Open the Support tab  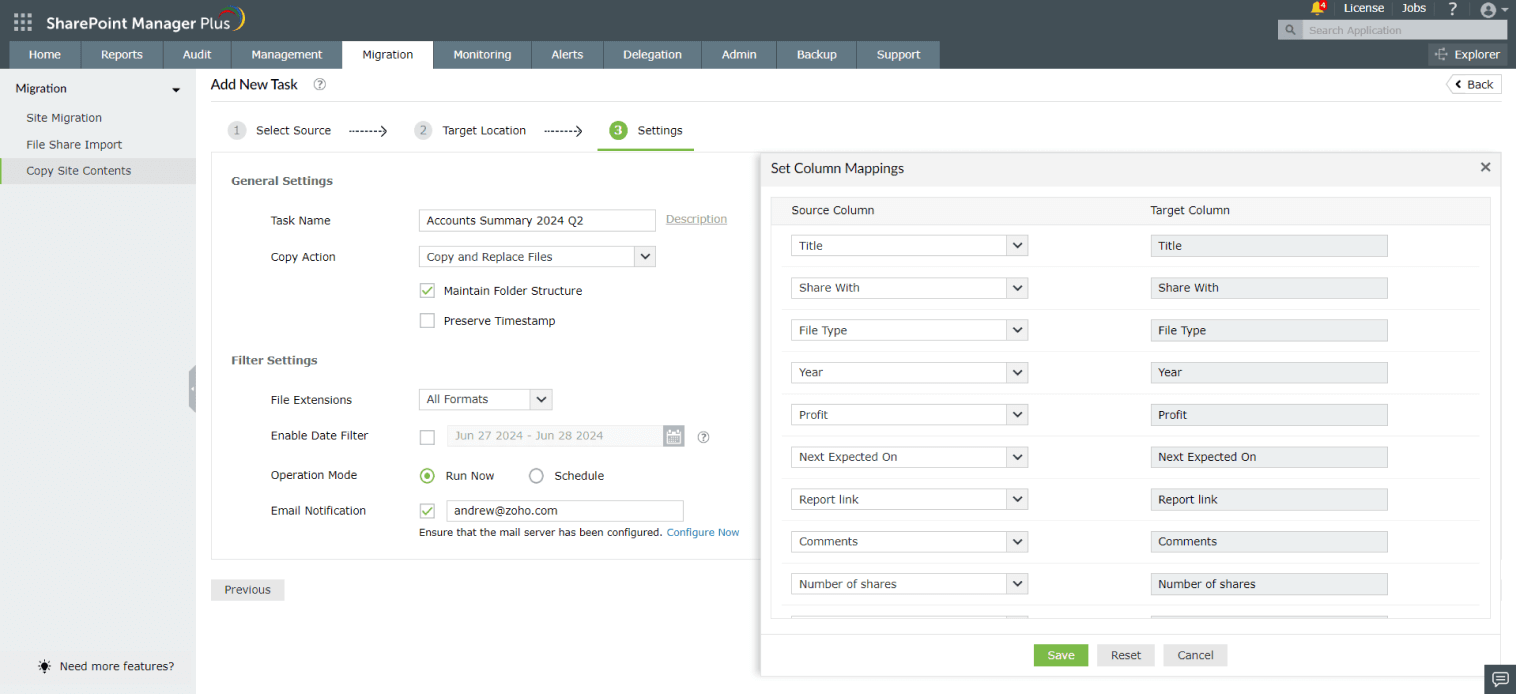(x=898, y=55)
